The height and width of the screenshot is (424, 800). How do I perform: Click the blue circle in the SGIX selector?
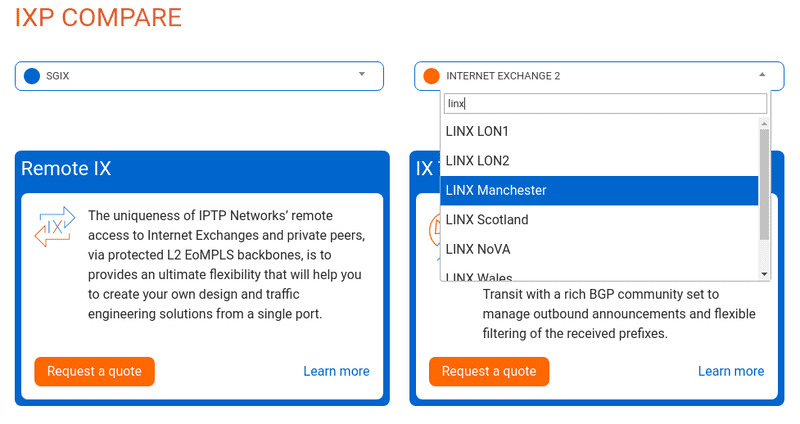(31, 76)
